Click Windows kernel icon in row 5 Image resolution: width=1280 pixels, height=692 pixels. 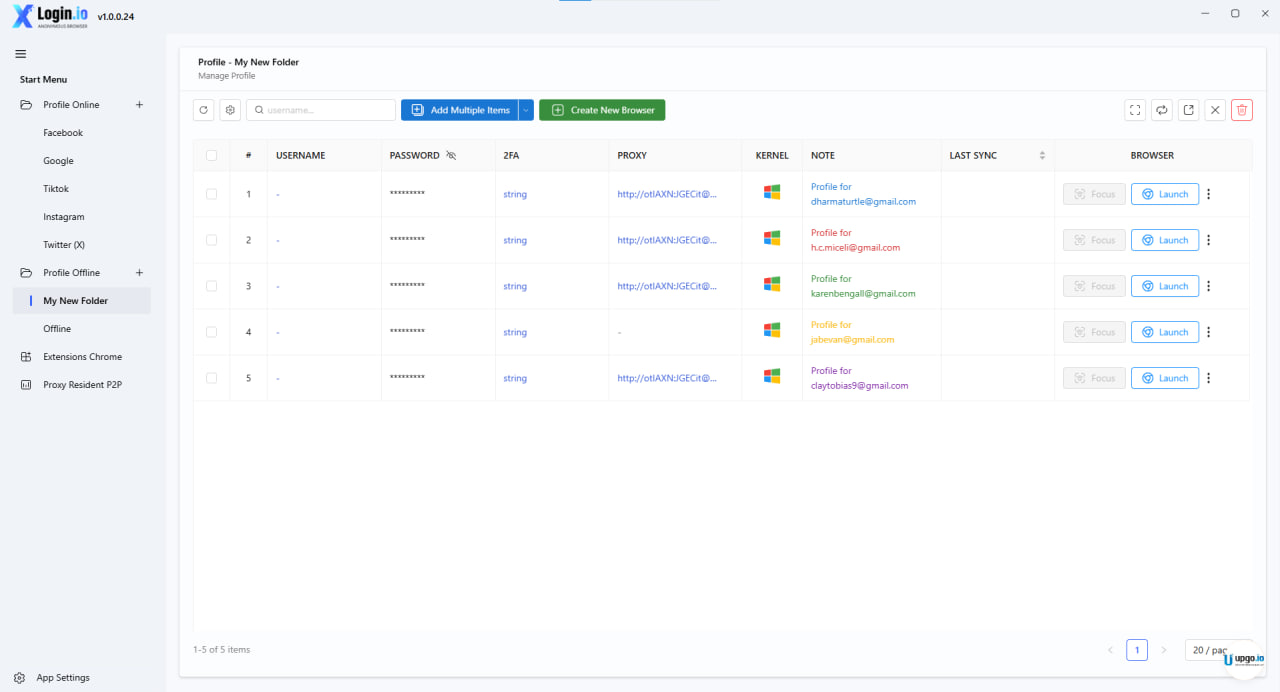click(x=772, y=376)
